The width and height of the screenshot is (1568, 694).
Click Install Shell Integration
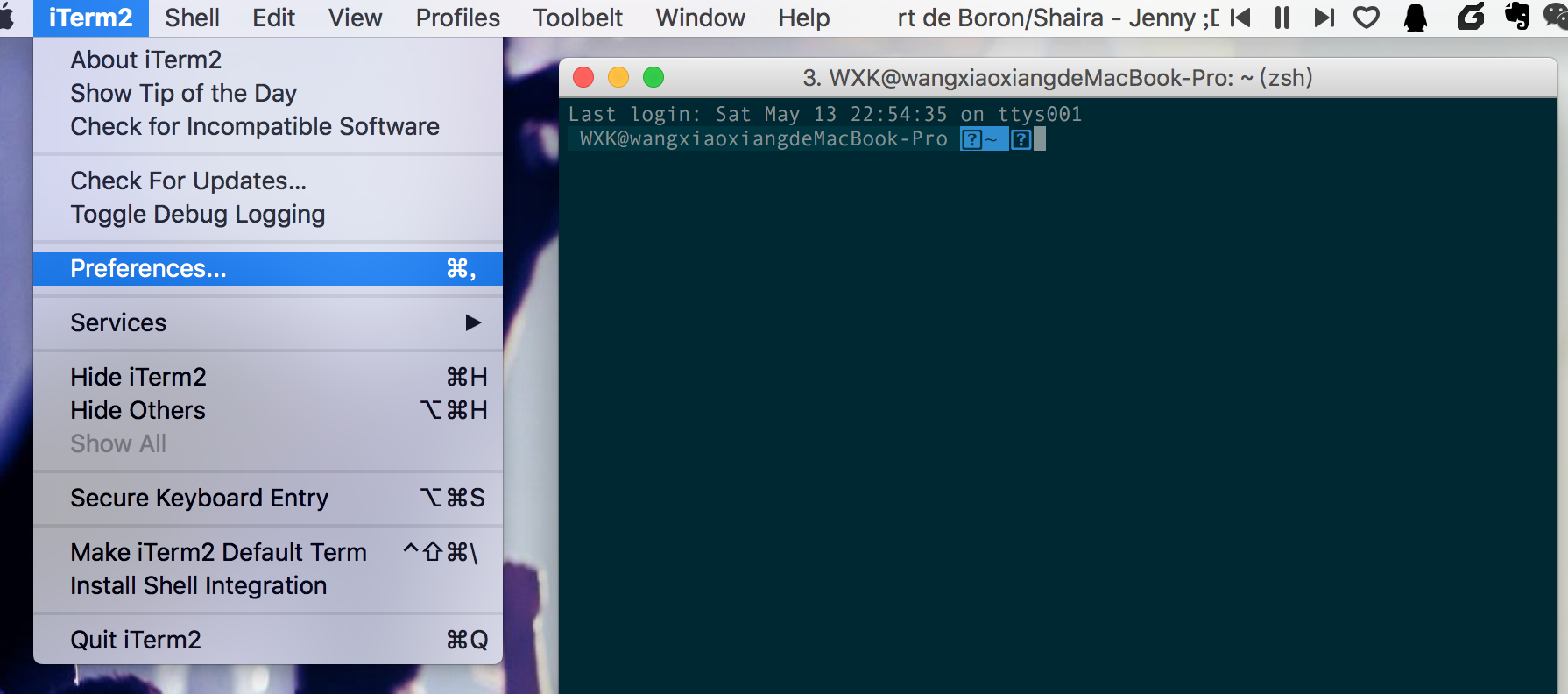coord(198,585)
